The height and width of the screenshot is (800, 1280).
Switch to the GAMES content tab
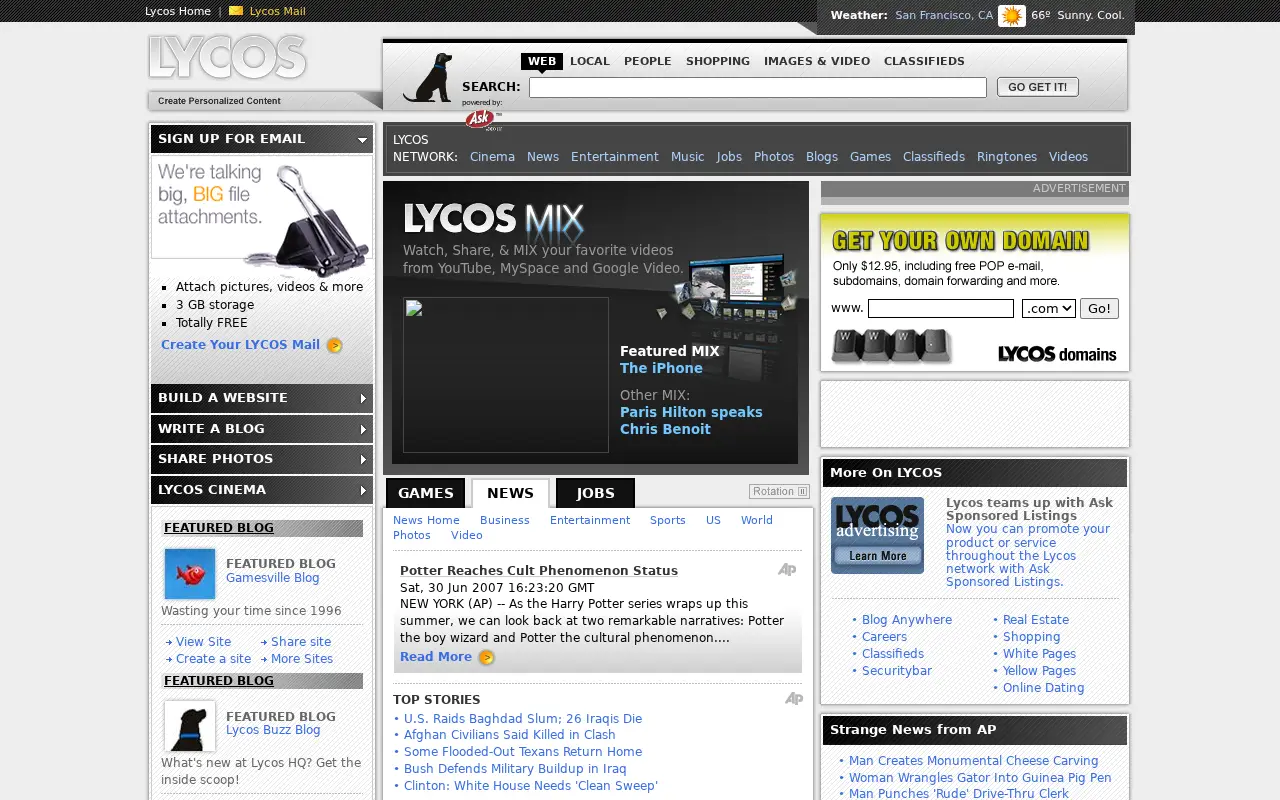[426, 493]
